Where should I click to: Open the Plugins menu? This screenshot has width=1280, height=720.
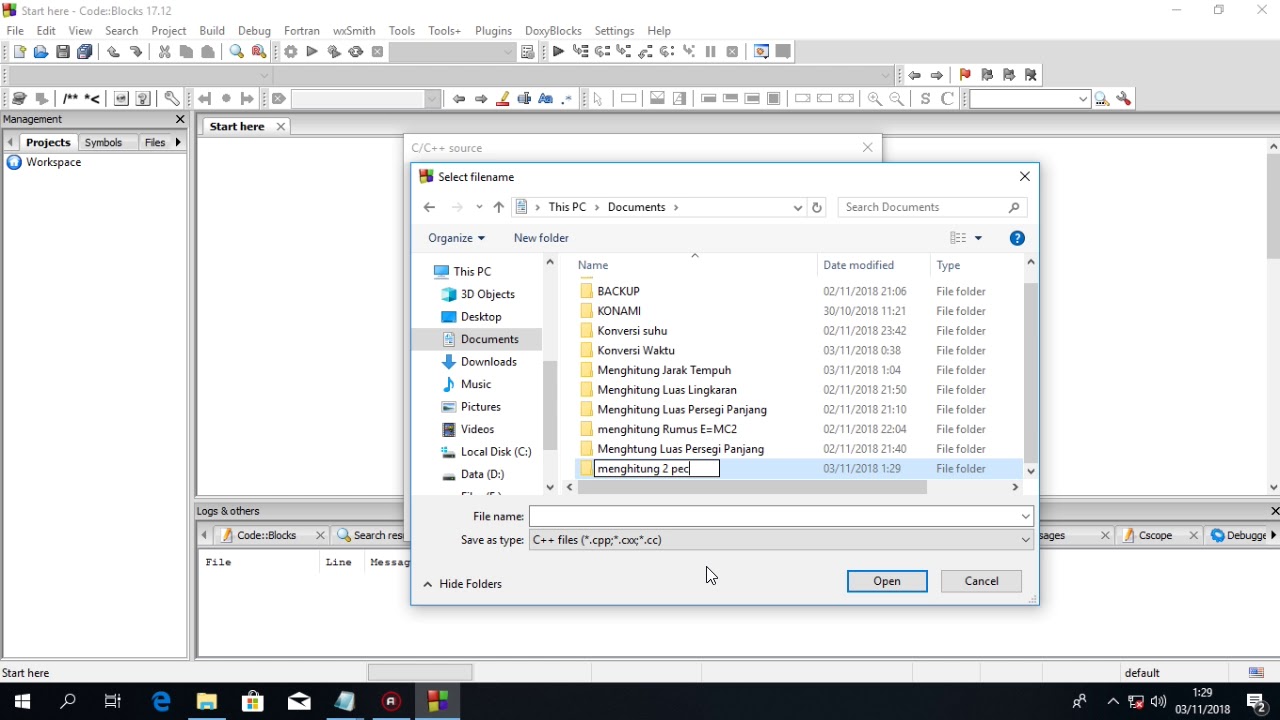[x=493, y=31]
